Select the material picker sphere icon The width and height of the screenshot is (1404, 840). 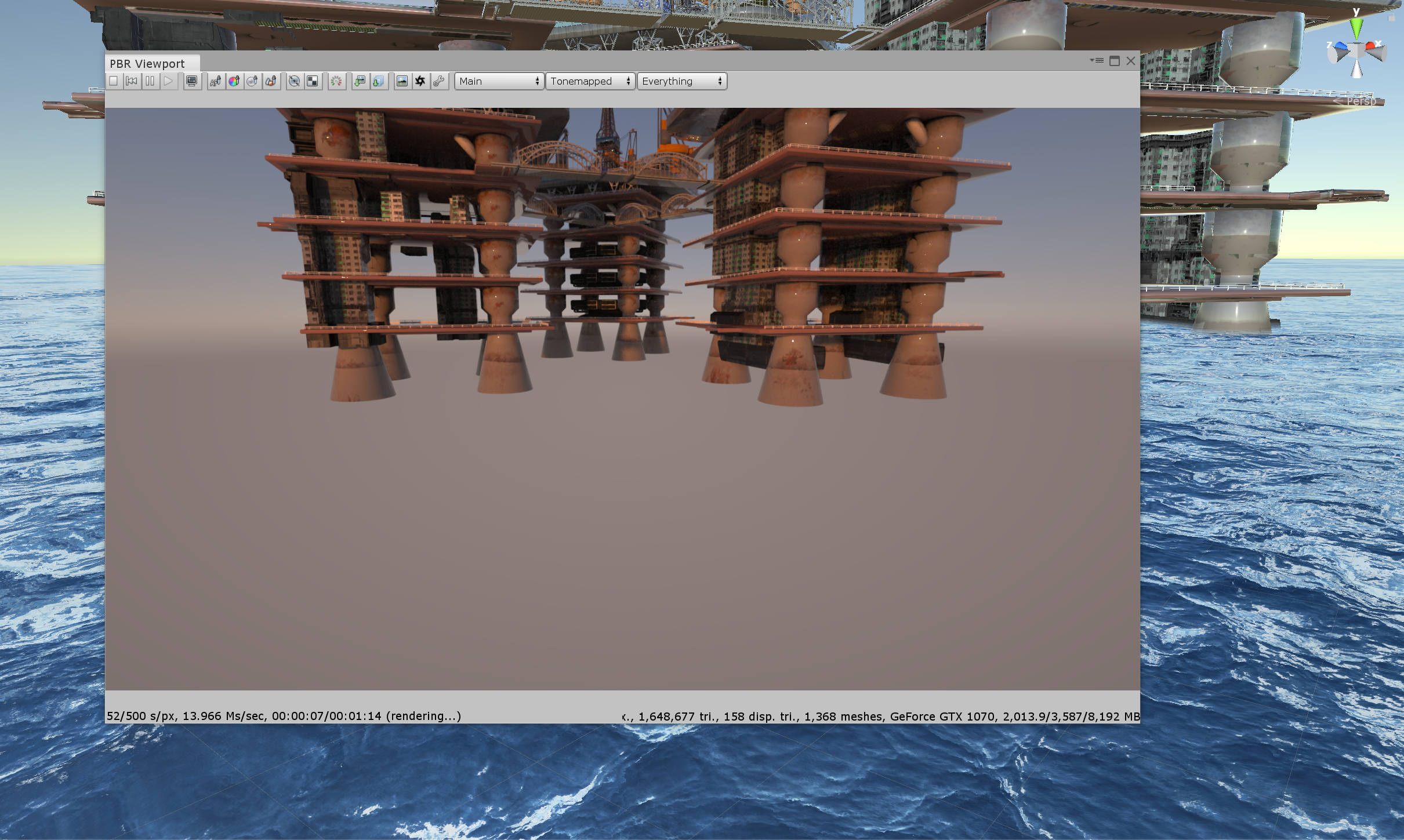252,81
